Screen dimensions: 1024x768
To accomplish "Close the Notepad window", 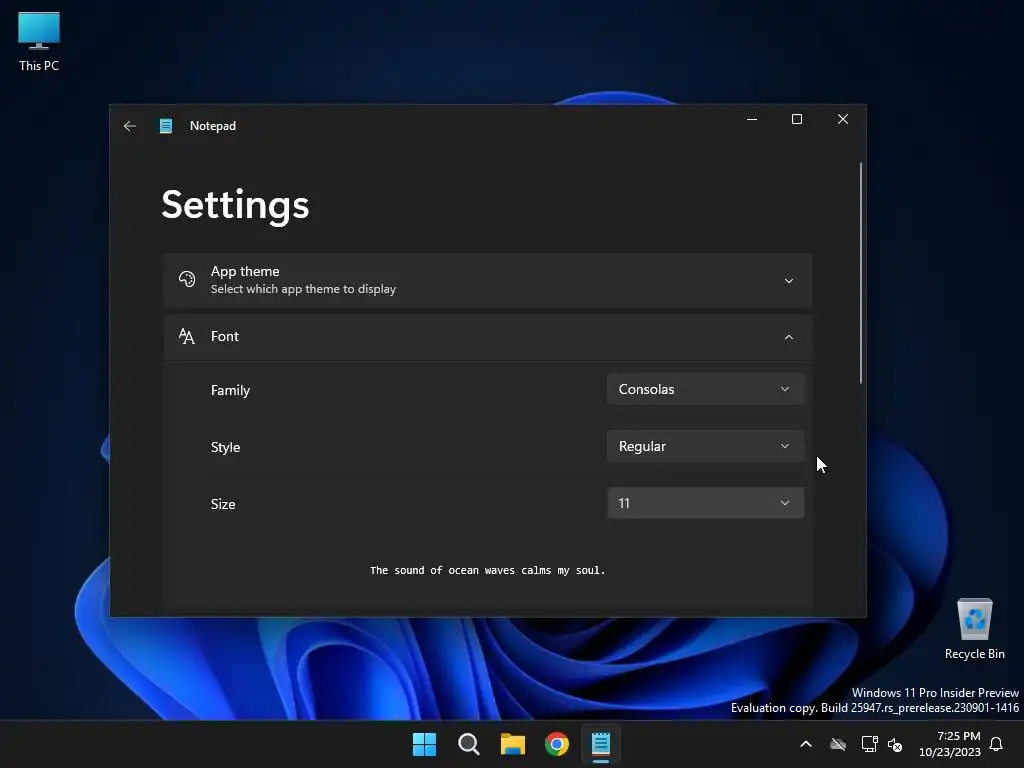I will [x=842, y=119].
